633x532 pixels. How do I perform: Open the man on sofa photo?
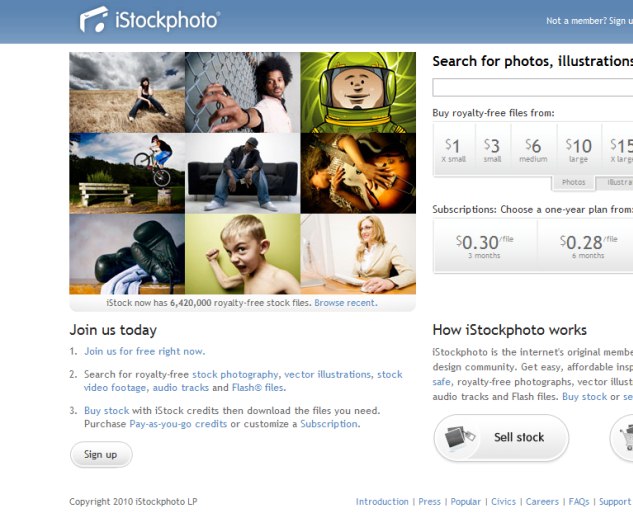pyautogui.click(x=243, y=174)
